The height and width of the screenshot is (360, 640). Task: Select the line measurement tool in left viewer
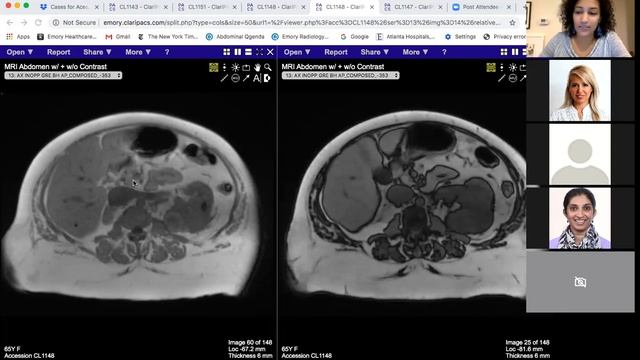(224, 78)
